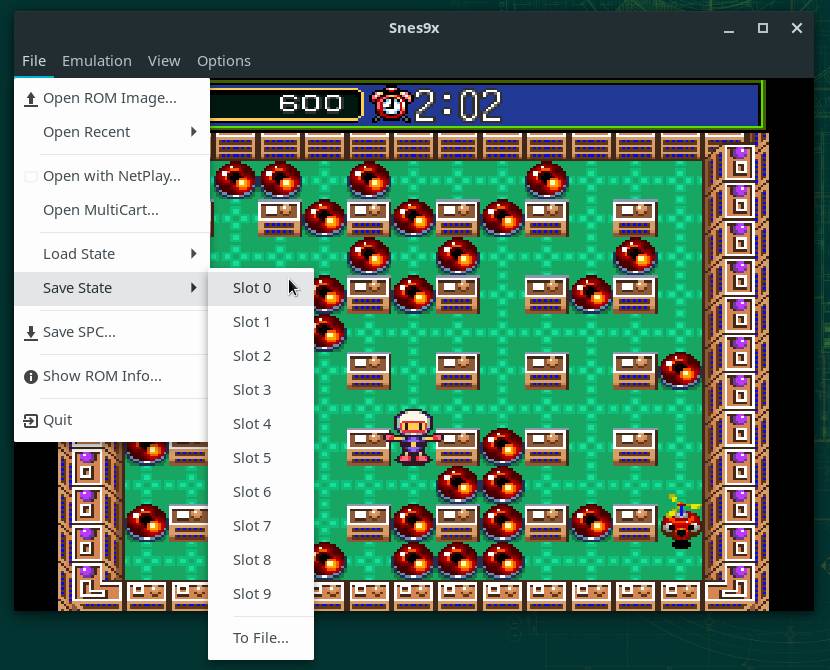This screenshot has height=670, width=830.
Task: Choose Open ROM Image from File menu
Action: point(112,98)
